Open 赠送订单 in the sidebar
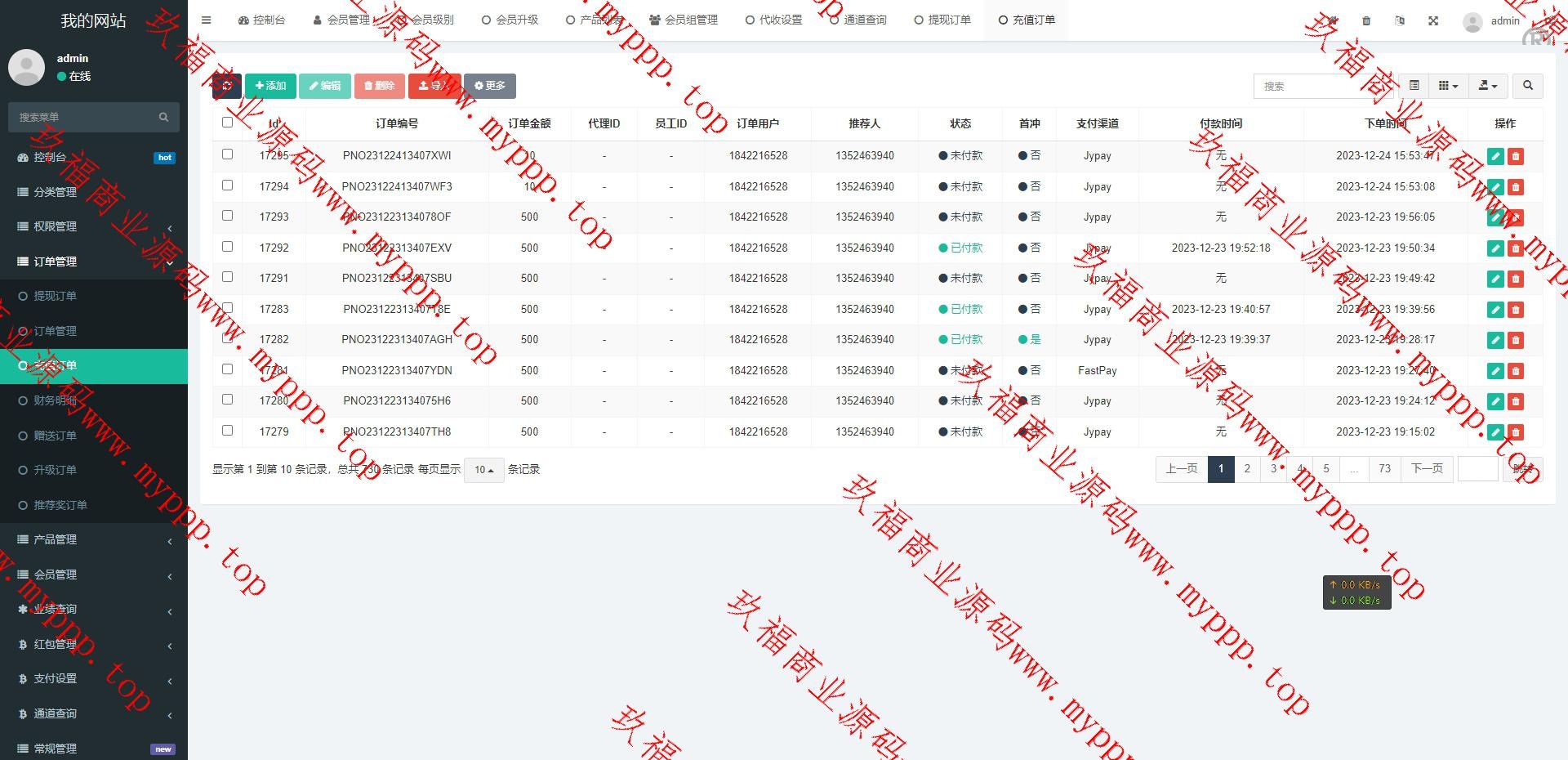The width and height of the screenshot is (1568, 760). click(x=55, y=436)
